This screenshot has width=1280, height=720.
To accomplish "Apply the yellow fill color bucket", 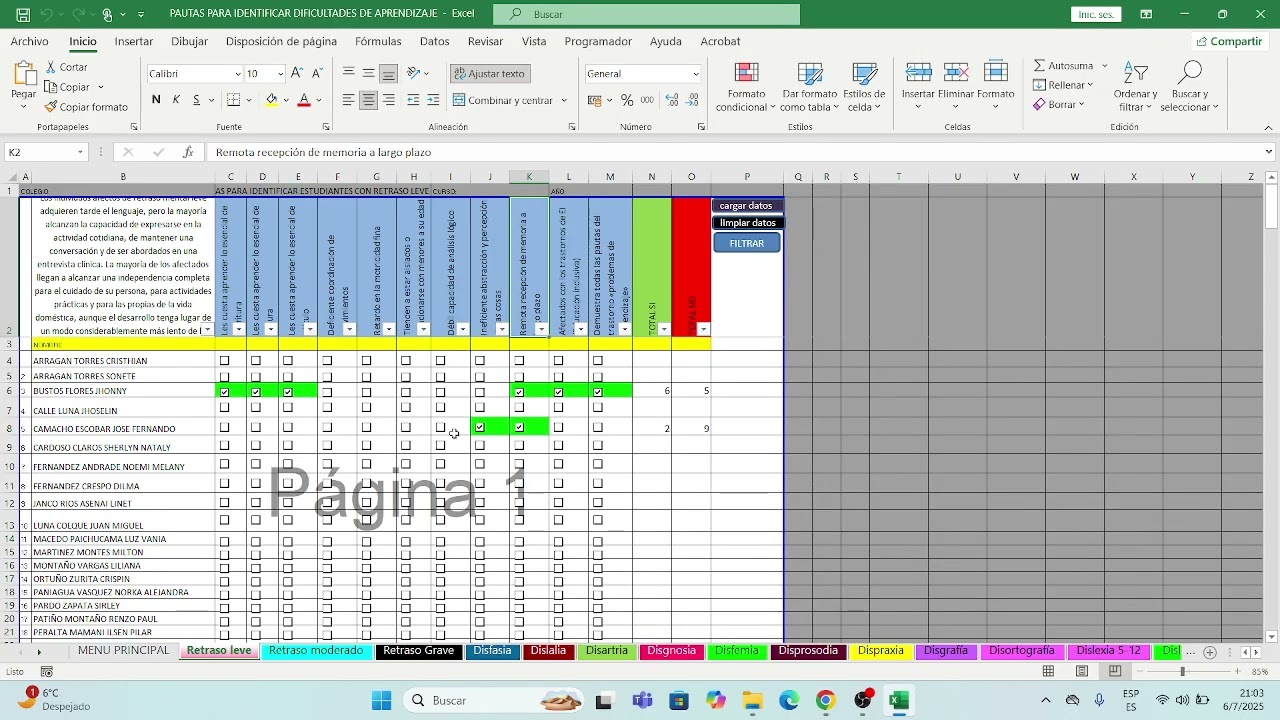I will click(x=271, y=100).
